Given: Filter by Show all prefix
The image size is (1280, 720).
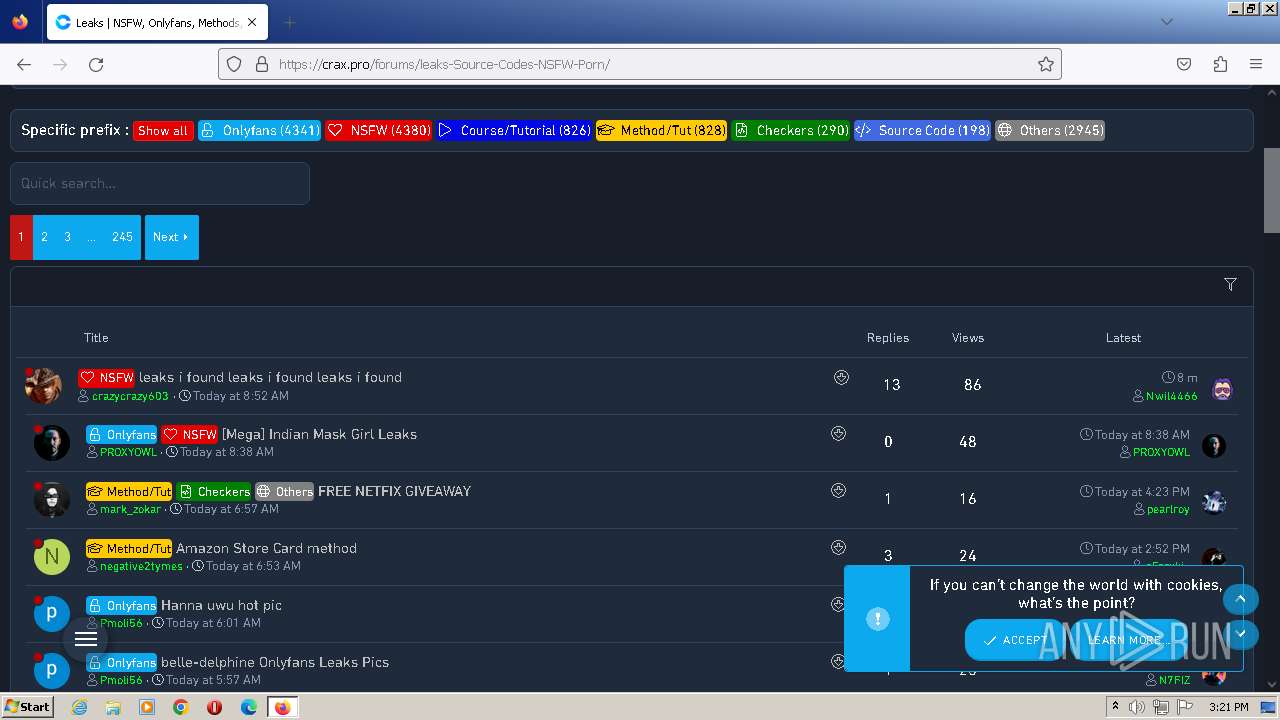Looking at the screenshot, I should (x=163, y=130).
